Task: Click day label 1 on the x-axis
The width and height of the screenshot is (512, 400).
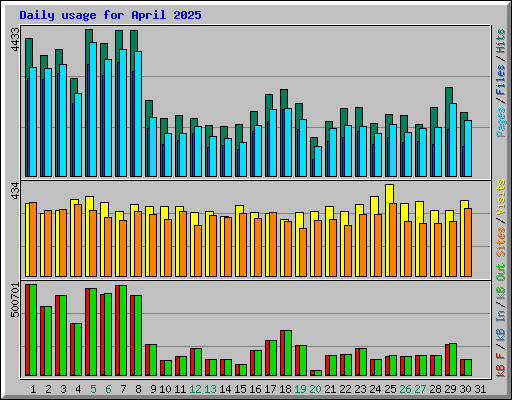Action: click(33, 389)
